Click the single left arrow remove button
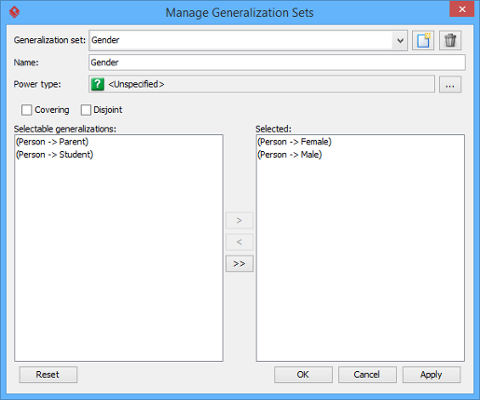 point(239,242)
